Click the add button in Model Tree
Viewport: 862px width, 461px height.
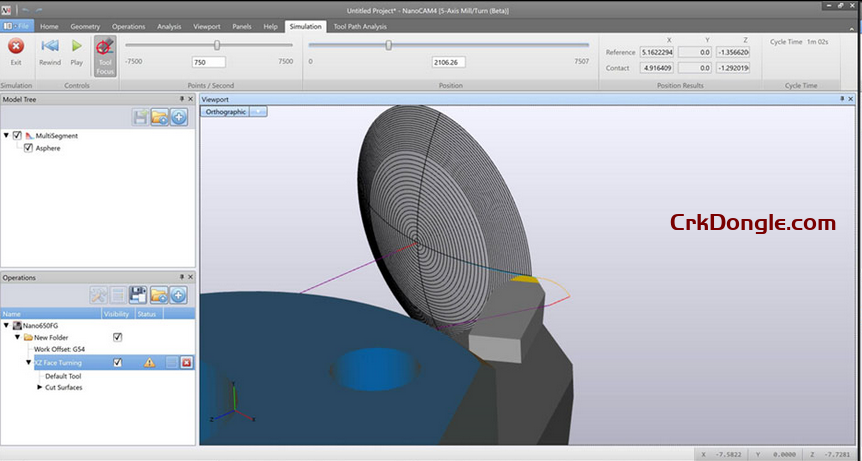[x=179, y=118]
